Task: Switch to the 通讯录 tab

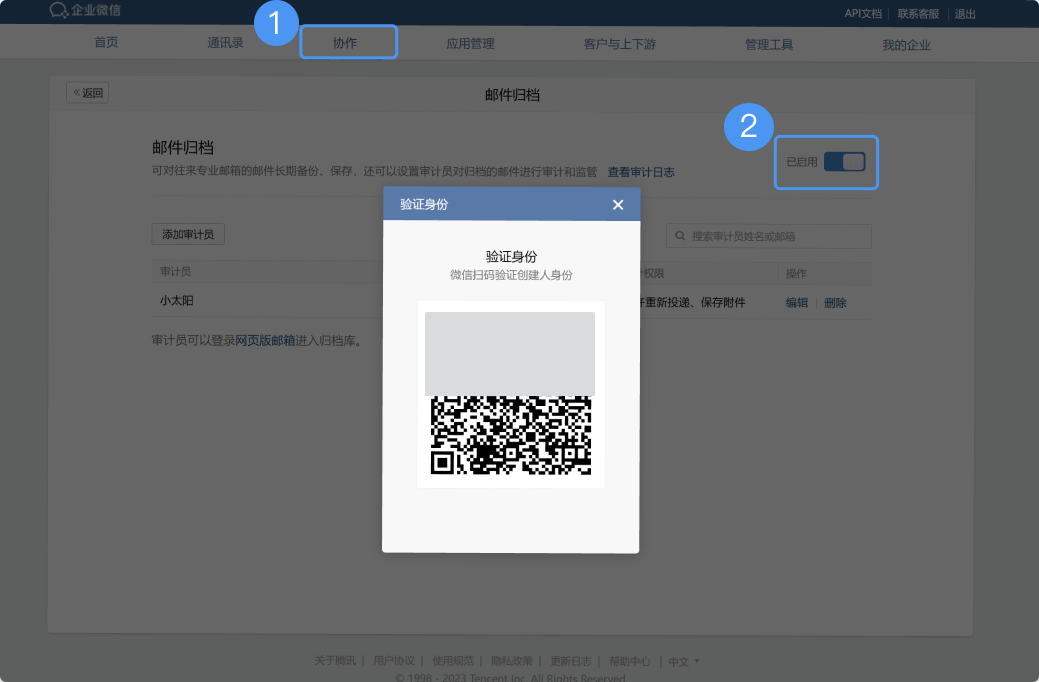Action: tap(225, 43)
